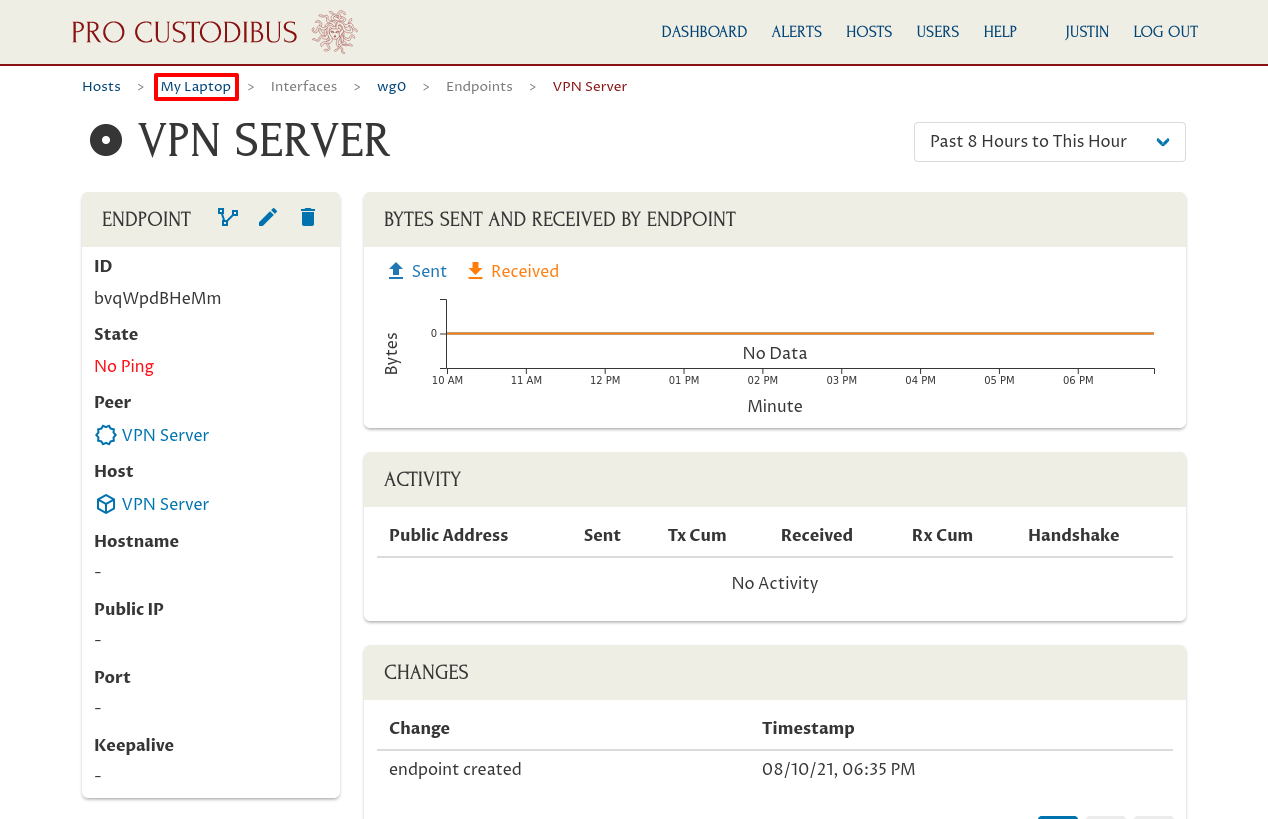Viewport: 1268px width, 819px height.
Task: Open the Host VPN Server link
Action: [x=165, y=504]
